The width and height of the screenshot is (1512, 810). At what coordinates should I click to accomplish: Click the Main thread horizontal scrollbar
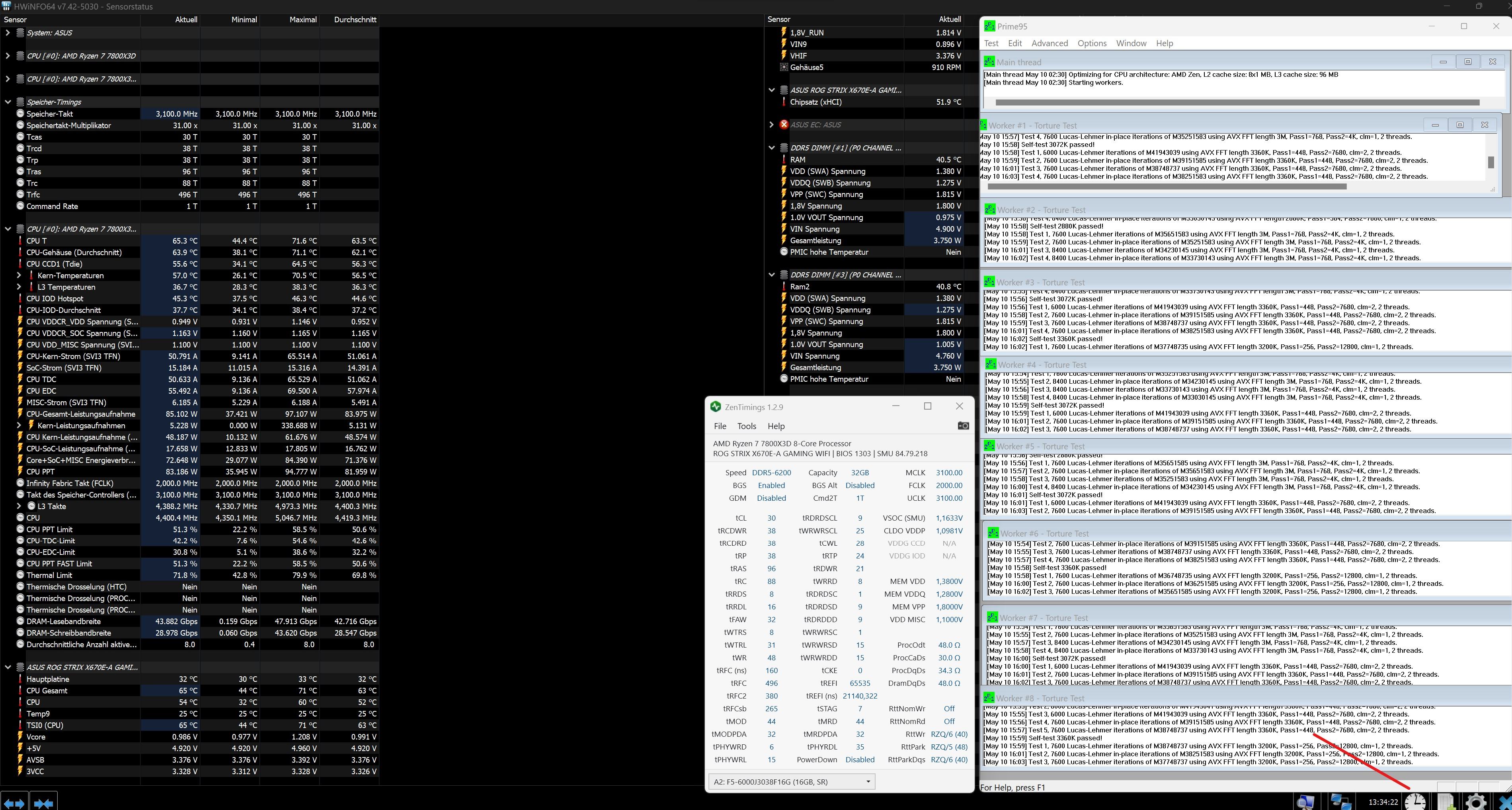pyautogui.click(x=1237, y=102)
